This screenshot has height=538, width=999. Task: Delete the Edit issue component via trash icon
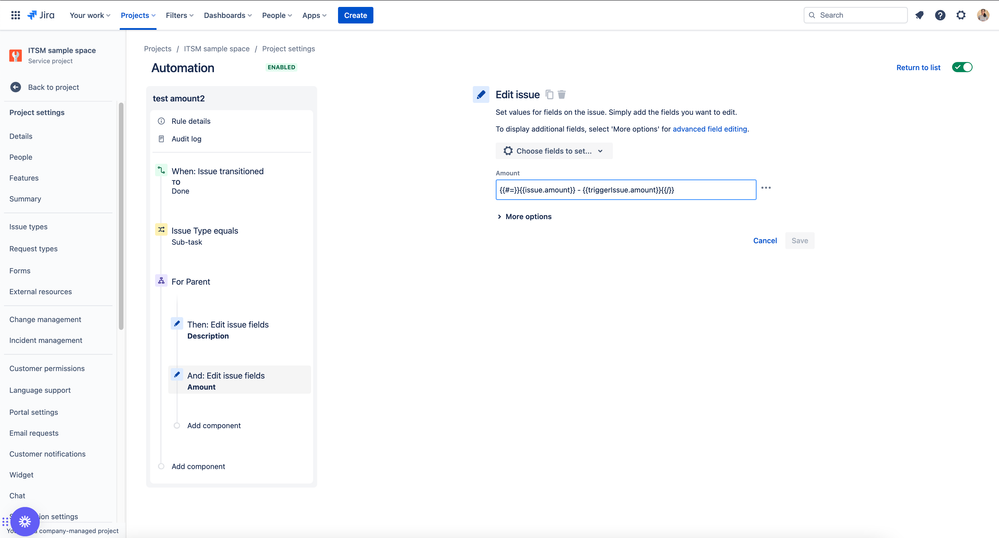click(562, 94)
